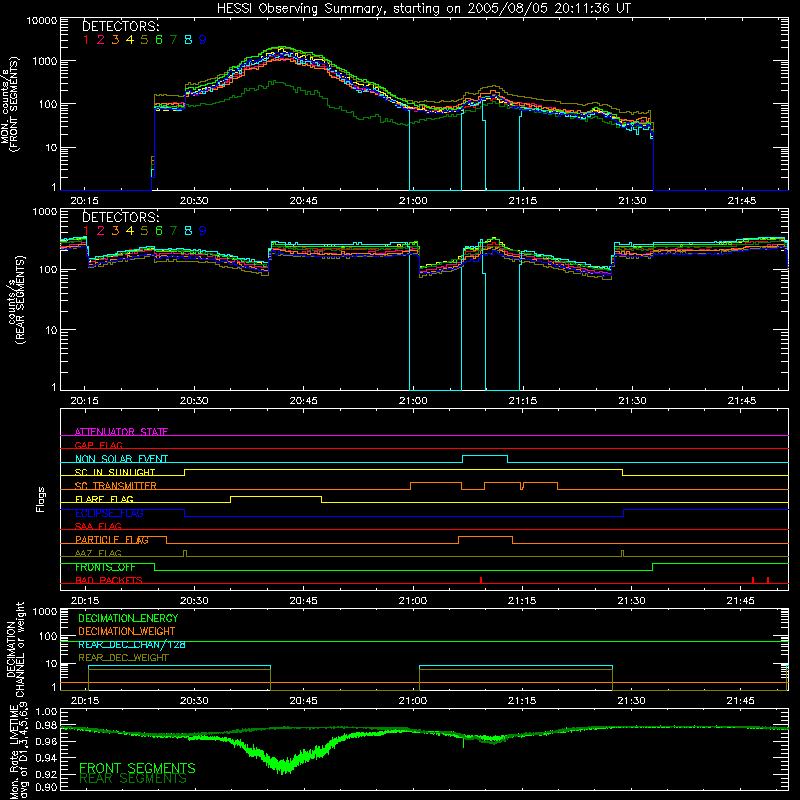Screen dimensions: 800x800
Task: Click the bad packets red tick near 21:09
Action: [x=481, y=580]
